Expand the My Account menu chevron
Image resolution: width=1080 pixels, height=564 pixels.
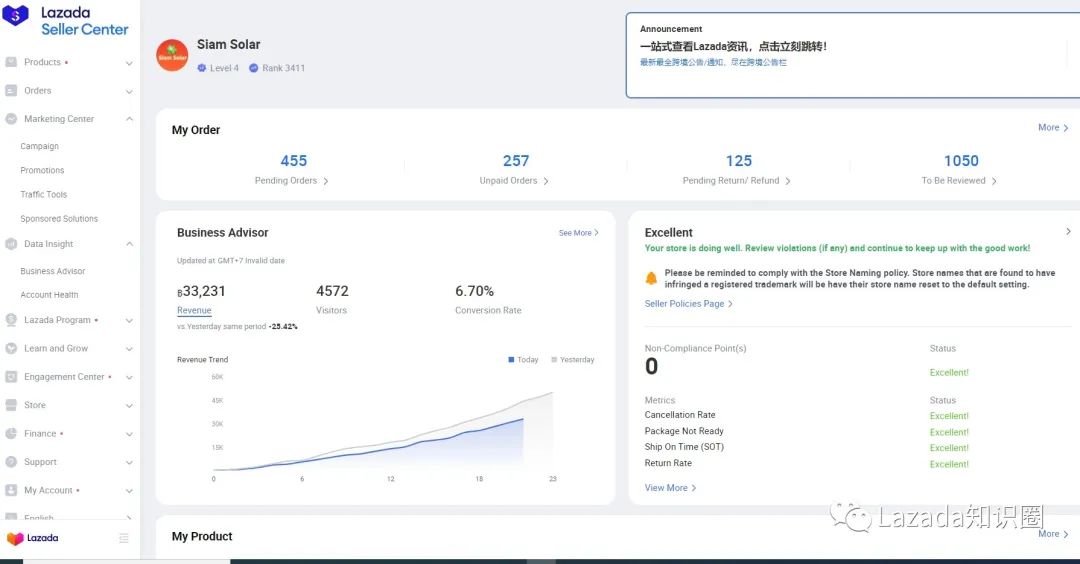(x=129, y=491)
